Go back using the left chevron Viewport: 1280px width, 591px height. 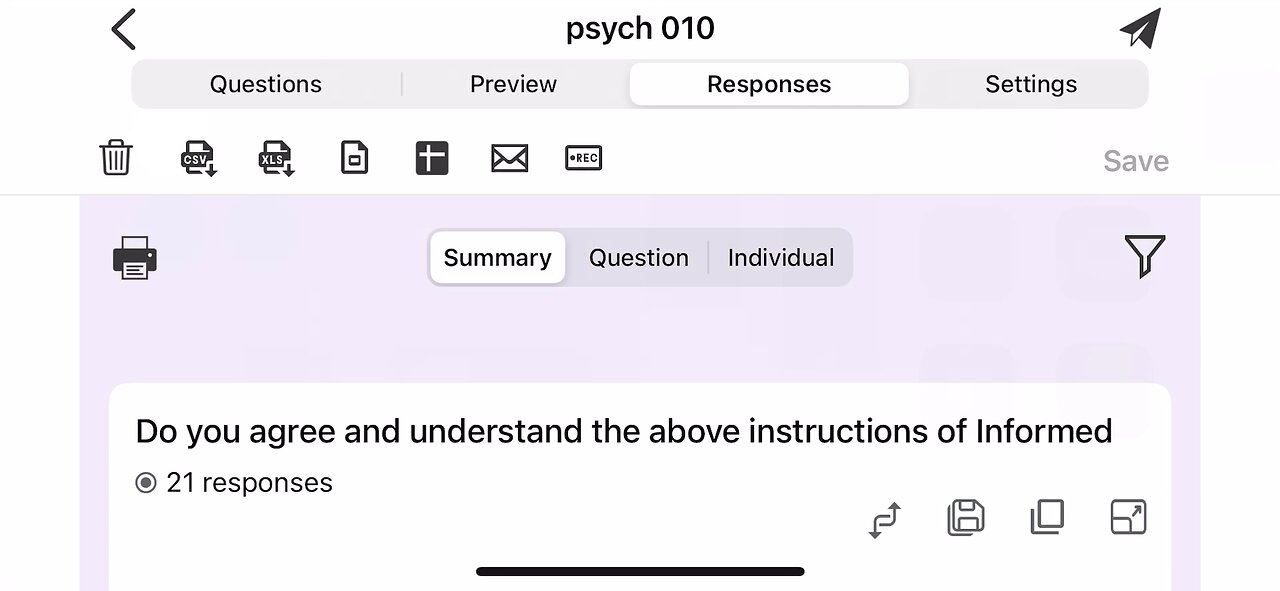[124, 29]
